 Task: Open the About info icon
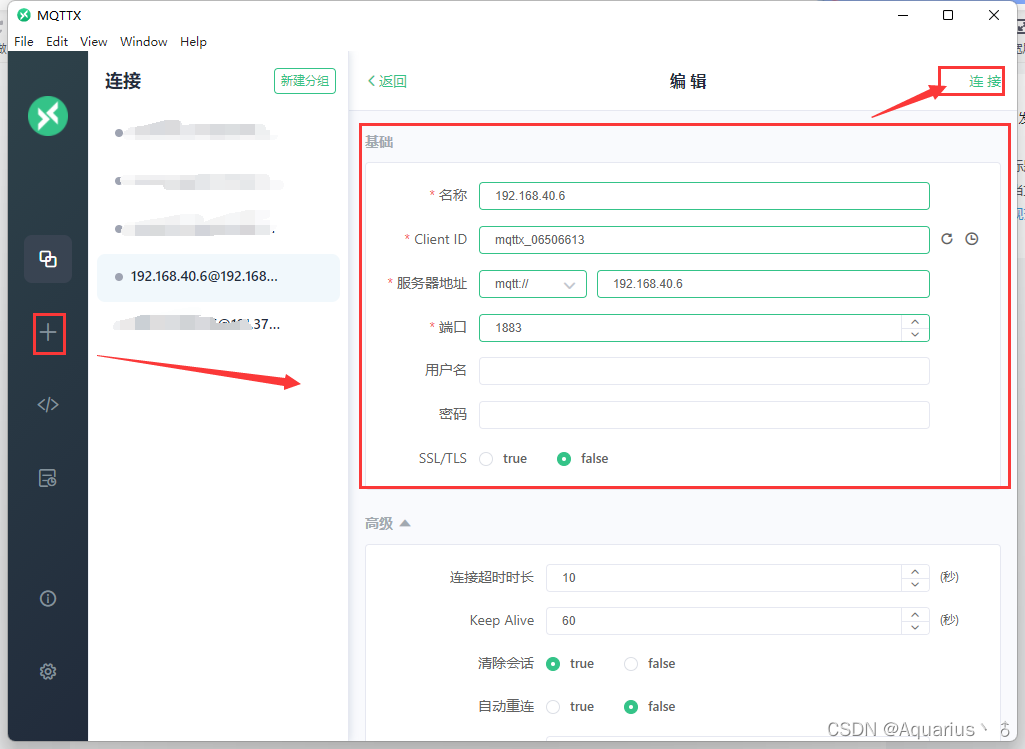coord(48,599)
